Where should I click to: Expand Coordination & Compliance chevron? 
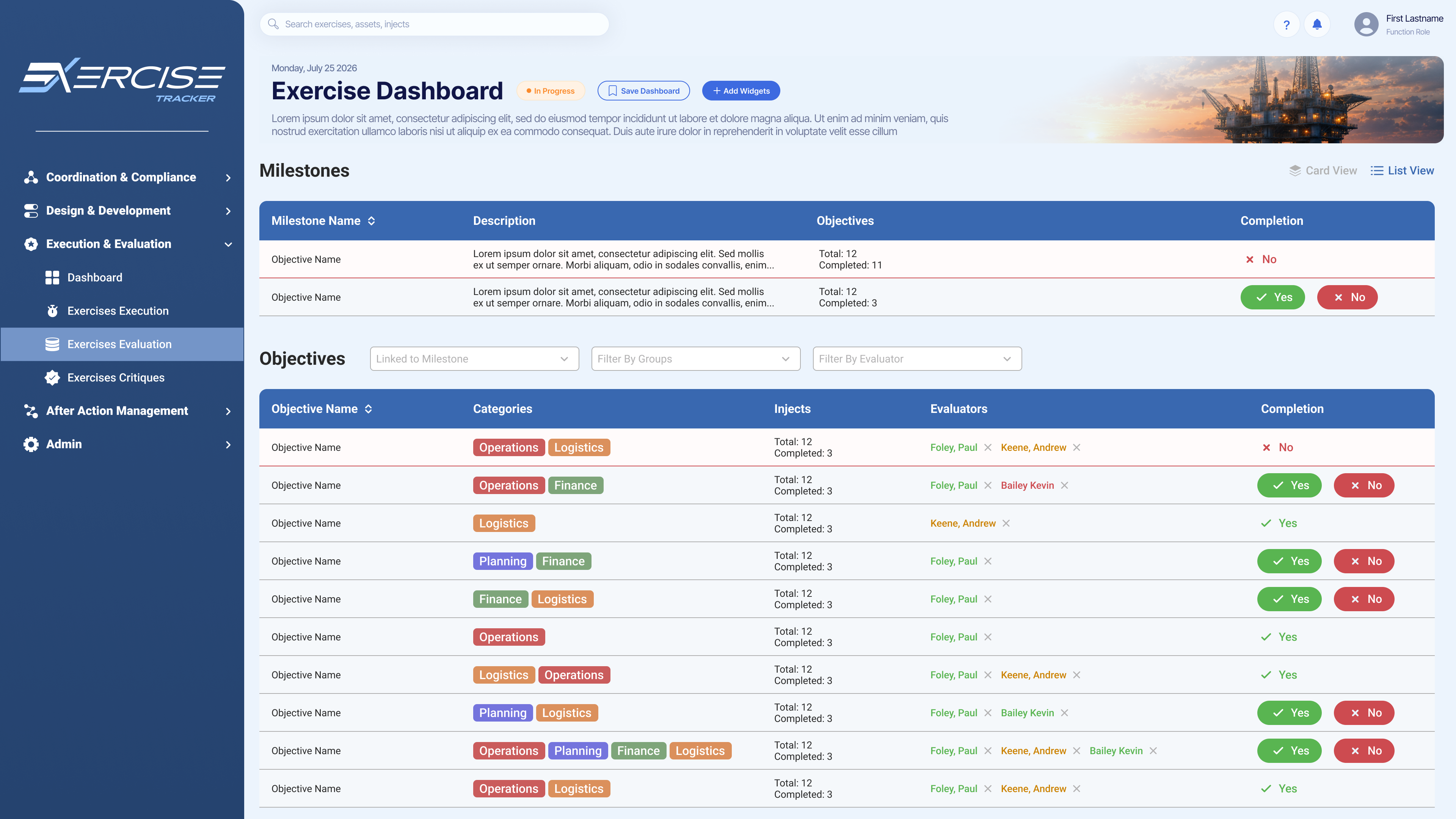[x=228, y=178]
